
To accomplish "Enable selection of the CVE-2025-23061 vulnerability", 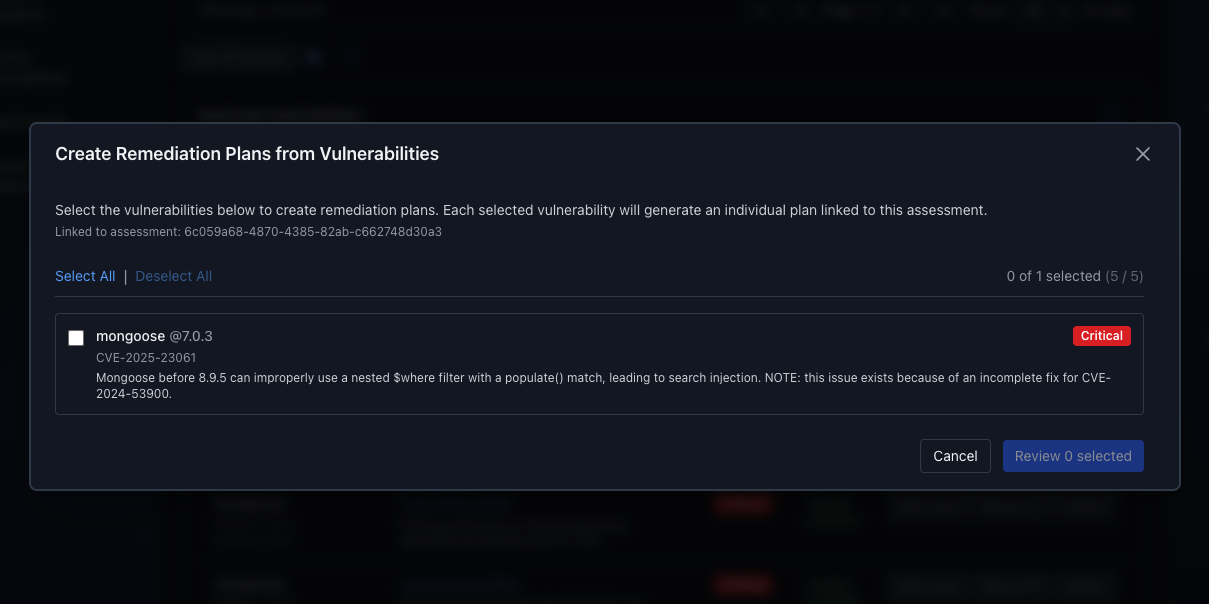I will click(75, 337).
